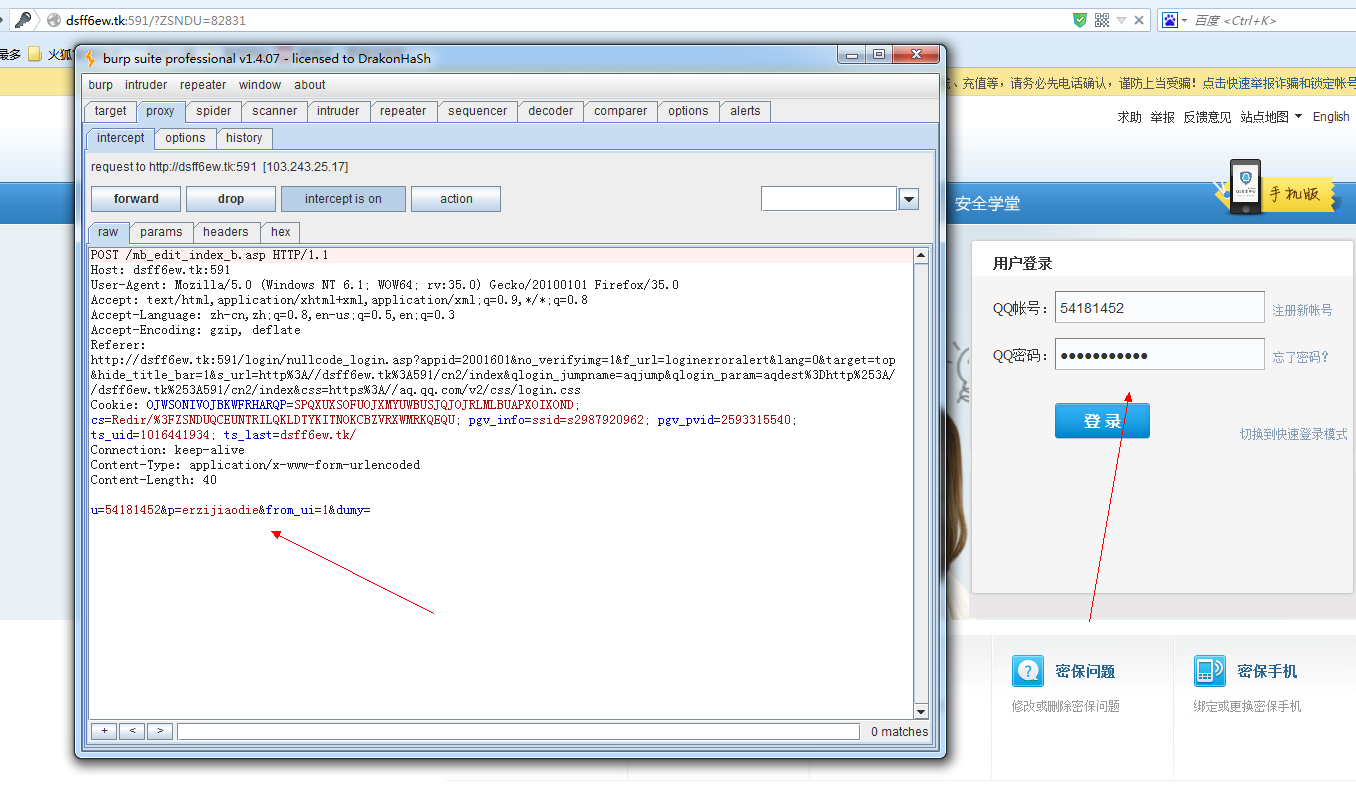The width and height of the screenshot is (1356, 807).
Task: Click the 密保手机 phone icon
Action: coord(1209,671)
